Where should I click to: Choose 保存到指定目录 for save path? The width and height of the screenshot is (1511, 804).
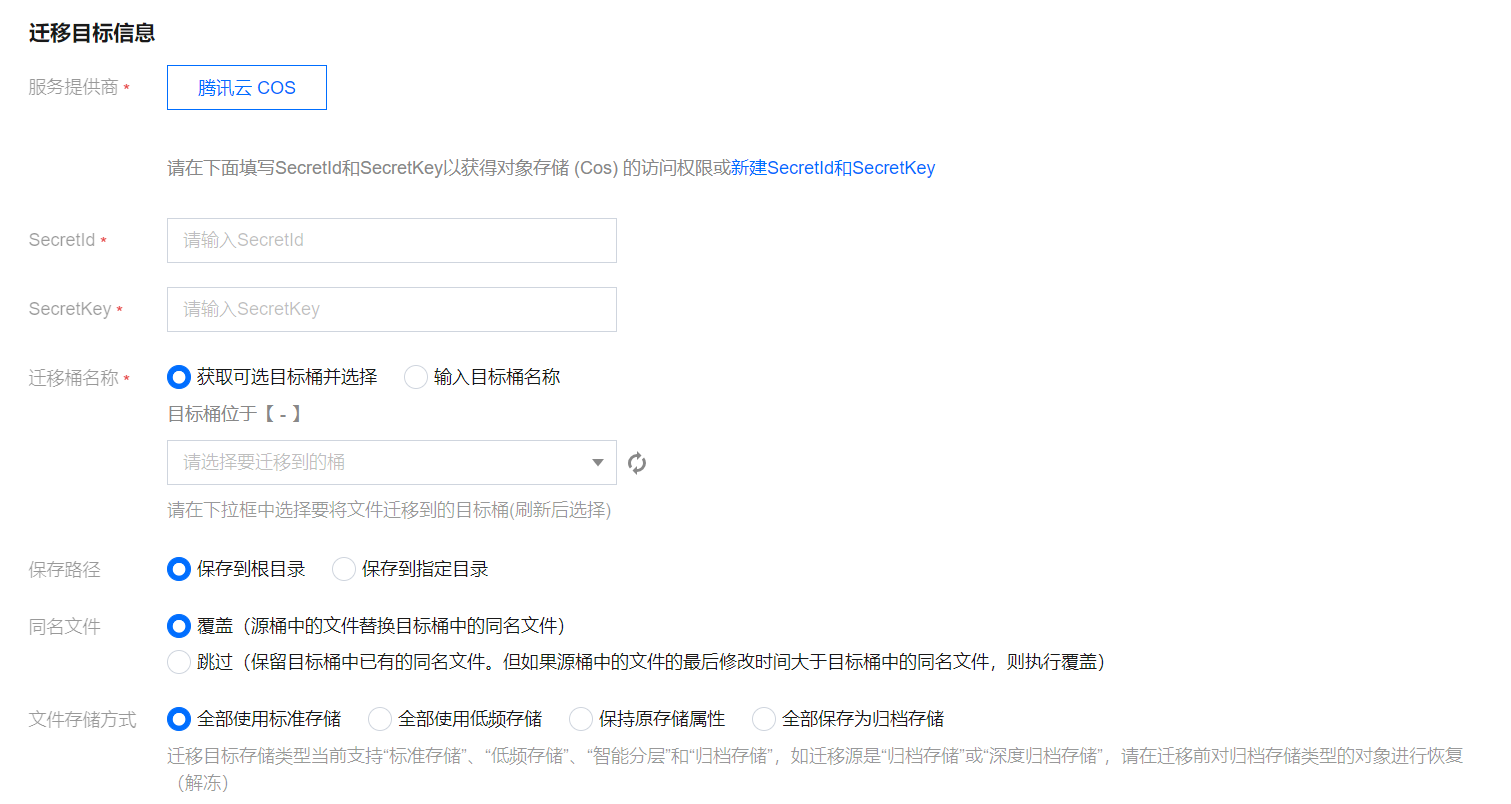click(344, 570)
